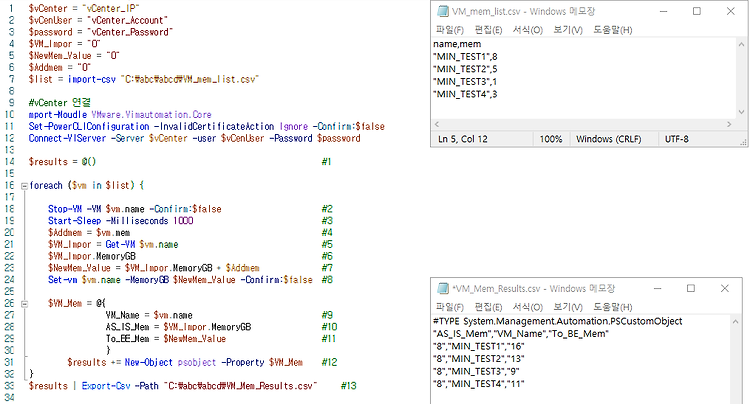750x404 pixels.
Task: Open 도움말(H) menu in VM_Mem_Results.csv Notepad
Action: [x=613, y=306]
